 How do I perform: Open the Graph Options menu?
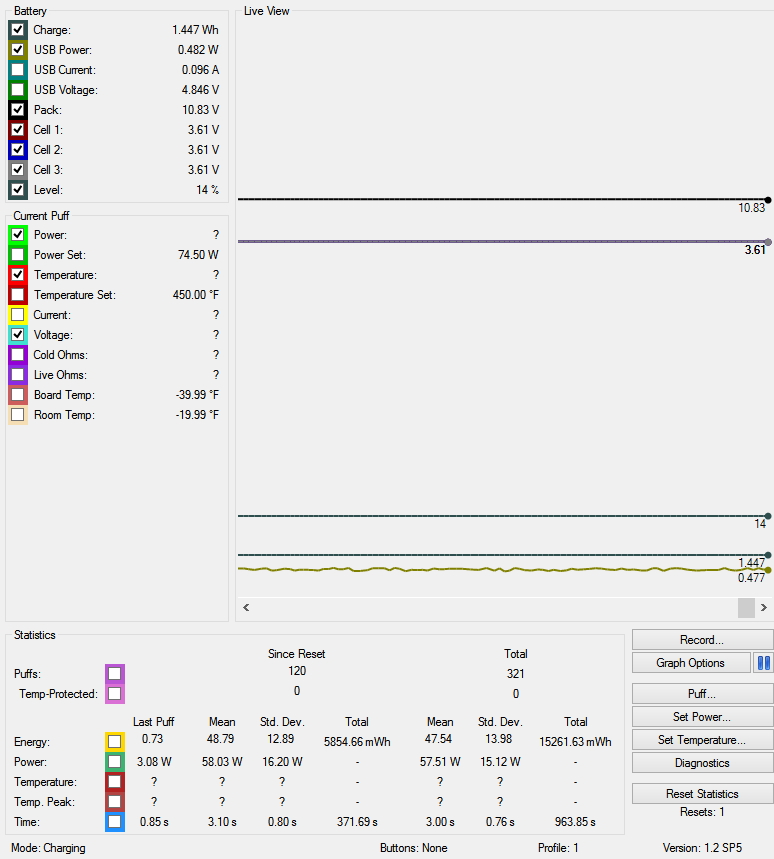(691, 663)
